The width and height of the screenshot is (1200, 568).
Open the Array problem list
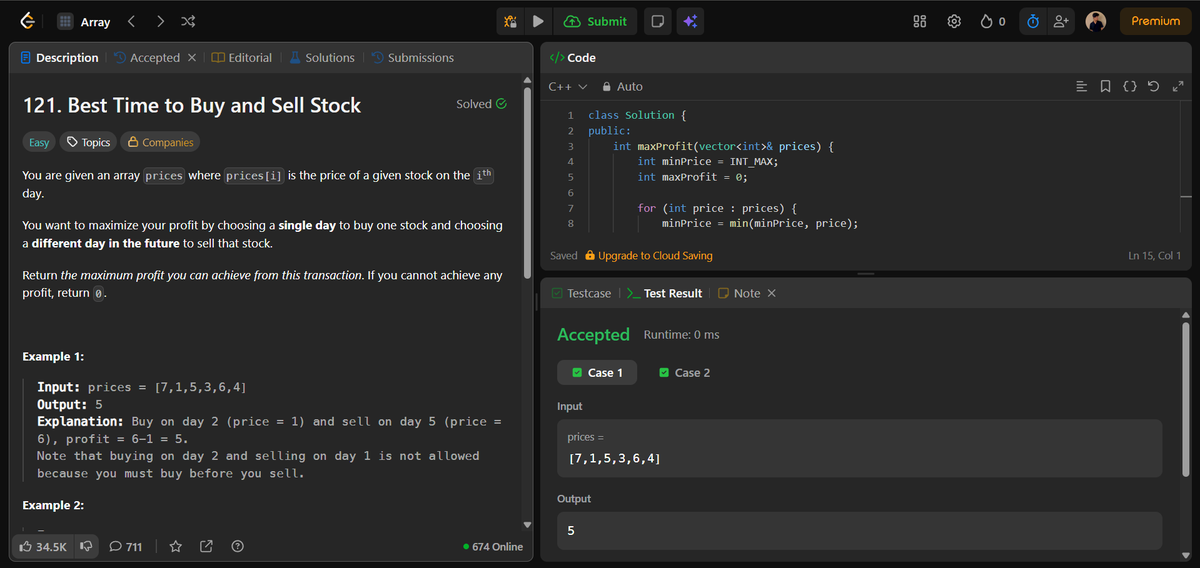click(x=83, y=21)
